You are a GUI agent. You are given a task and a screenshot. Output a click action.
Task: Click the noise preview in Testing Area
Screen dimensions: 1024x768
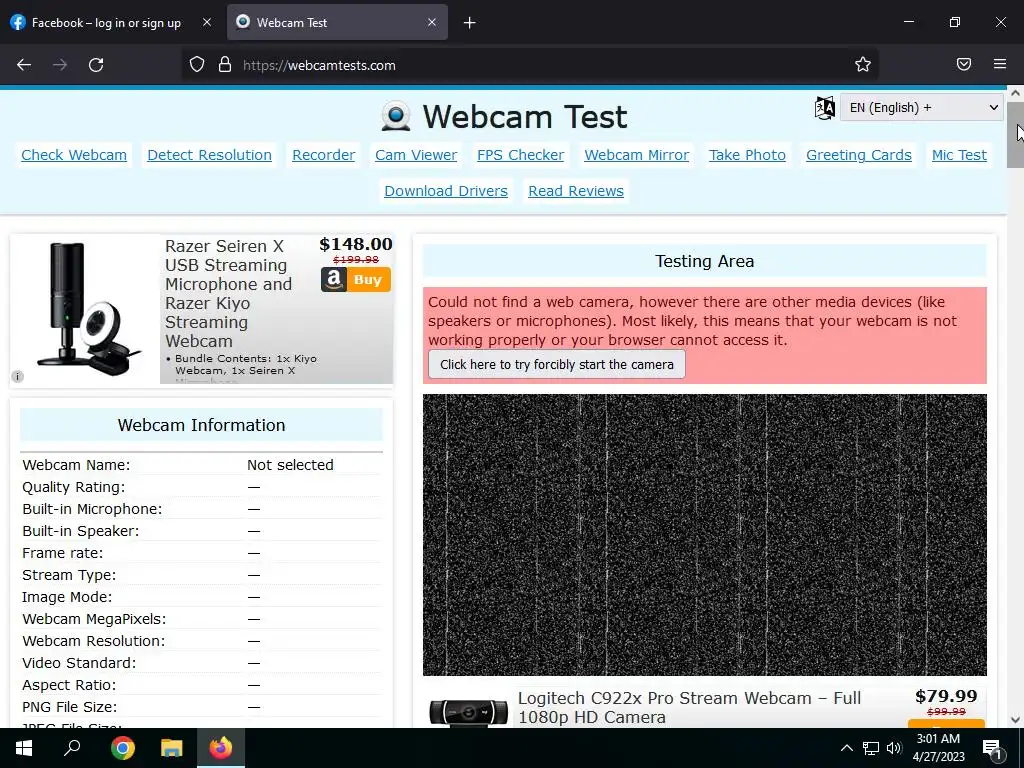pos(705,534)
